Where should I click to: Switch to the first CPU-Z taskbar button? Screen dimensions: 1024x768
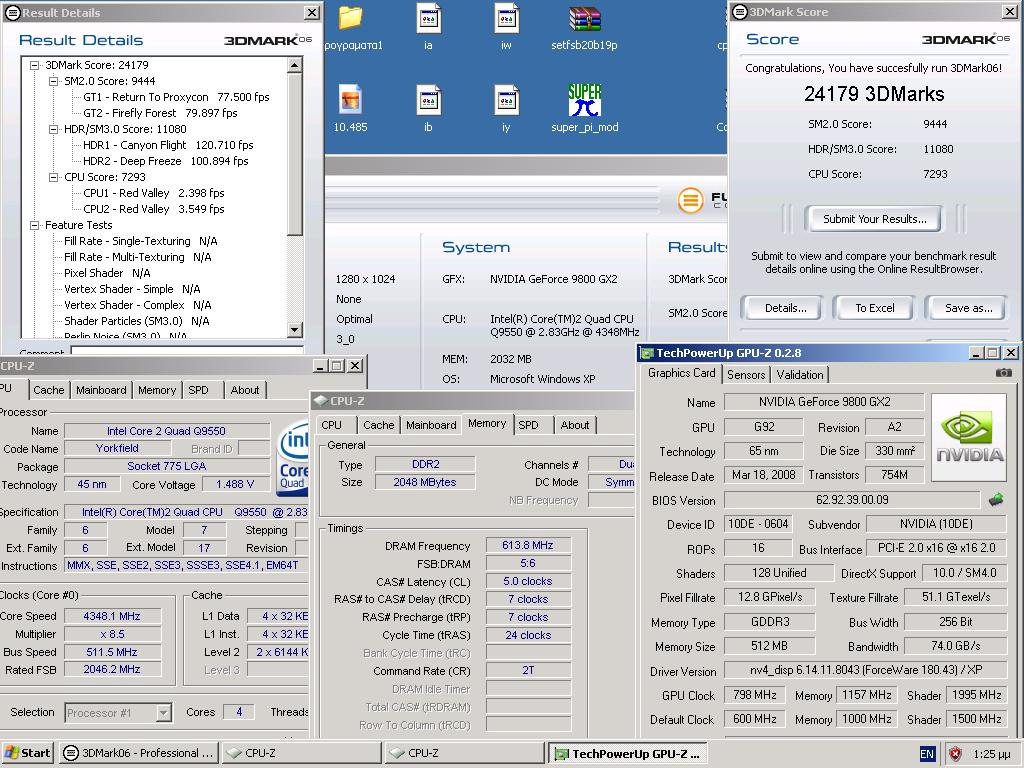pyautogui.click(x=301, y=753)
